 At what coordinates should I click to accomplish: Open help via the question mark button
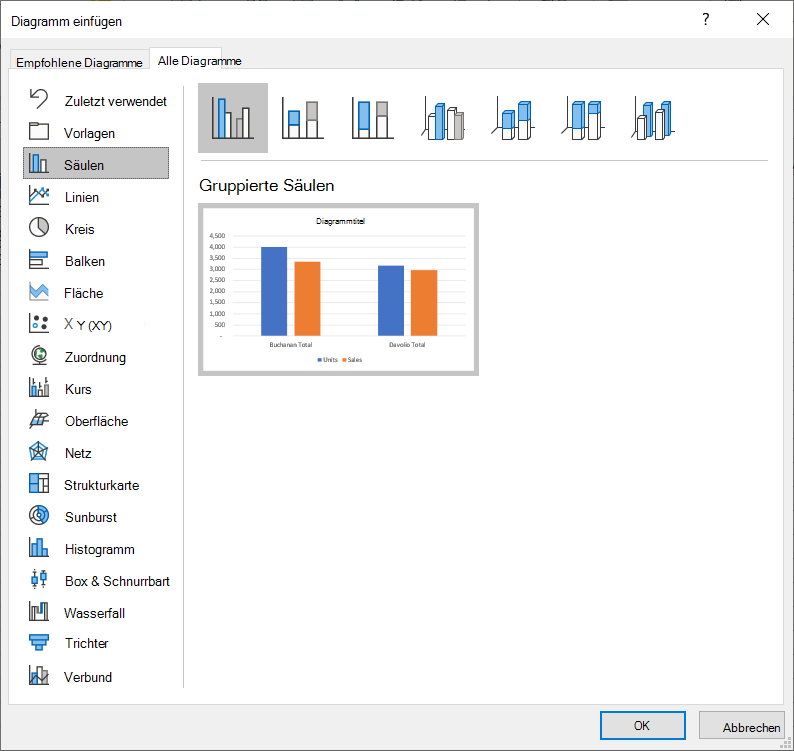[706, 19]
